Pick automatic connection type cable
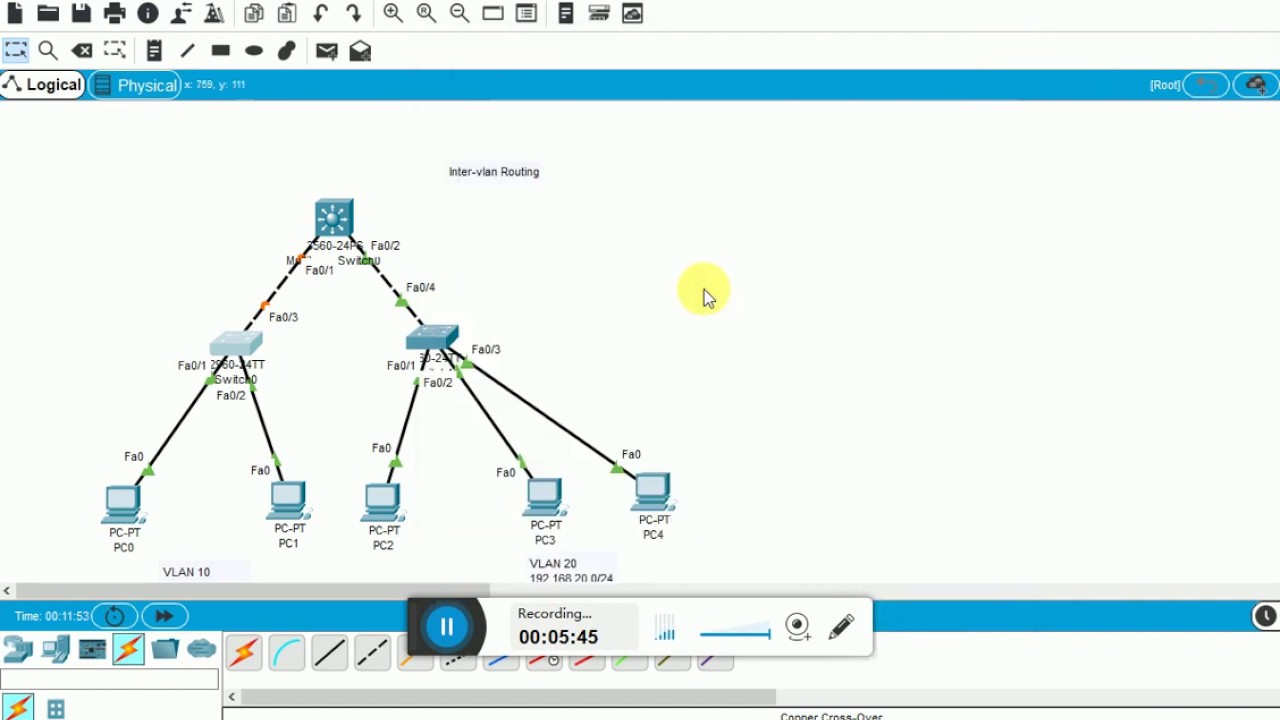This screenshot has height=720, width=1280. pos(243,654)
